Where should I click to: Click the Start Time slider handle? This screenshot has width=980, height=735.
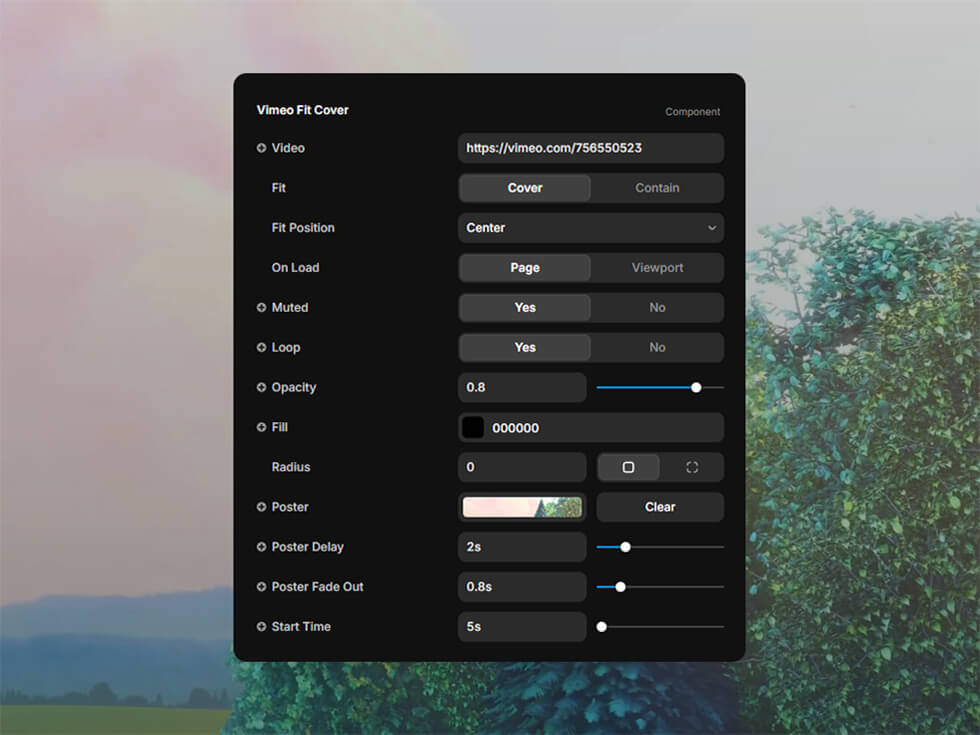601,627
